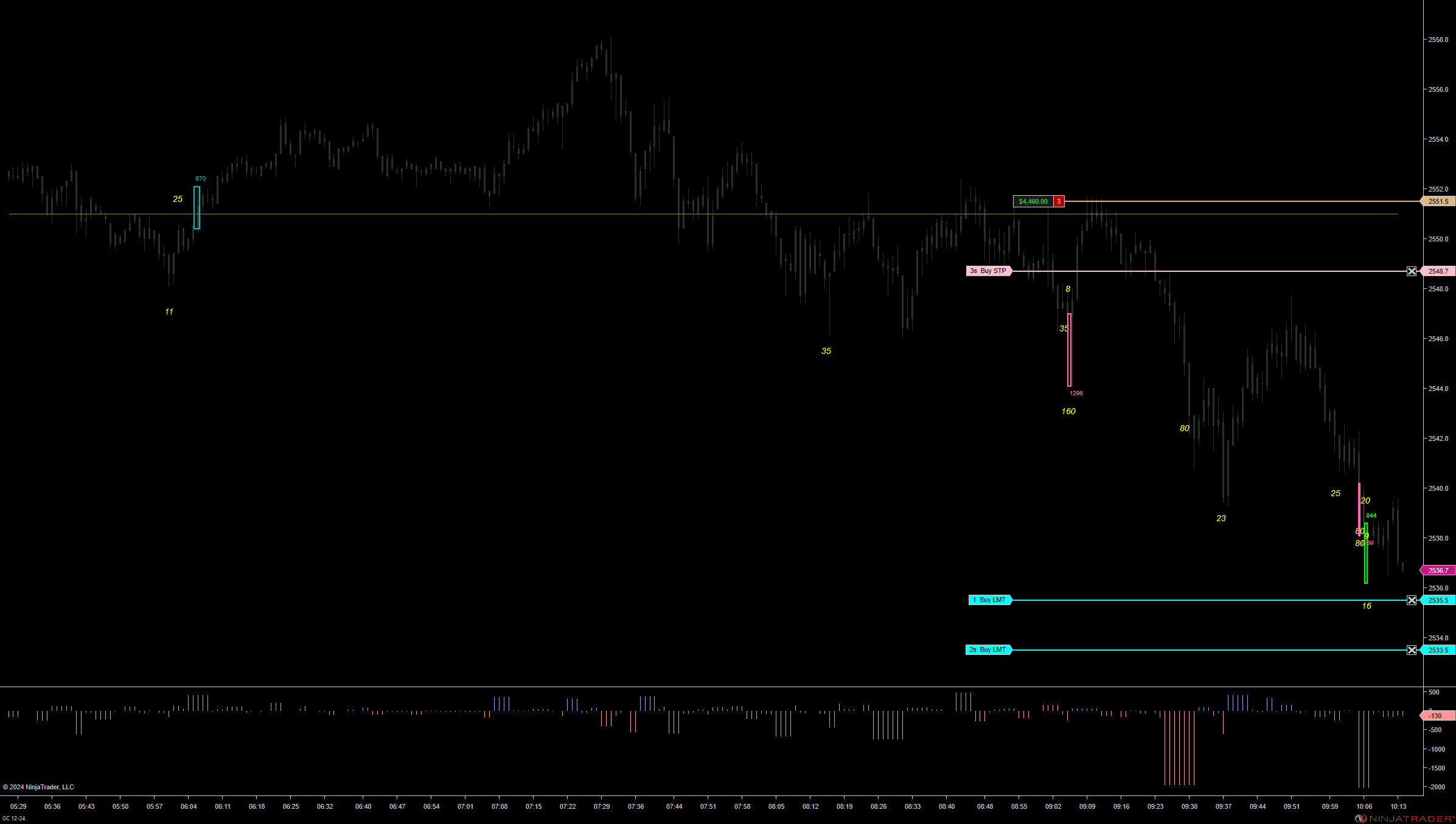
Task: Select the cyan rectangle labeled 670
Action: [197, 208]
